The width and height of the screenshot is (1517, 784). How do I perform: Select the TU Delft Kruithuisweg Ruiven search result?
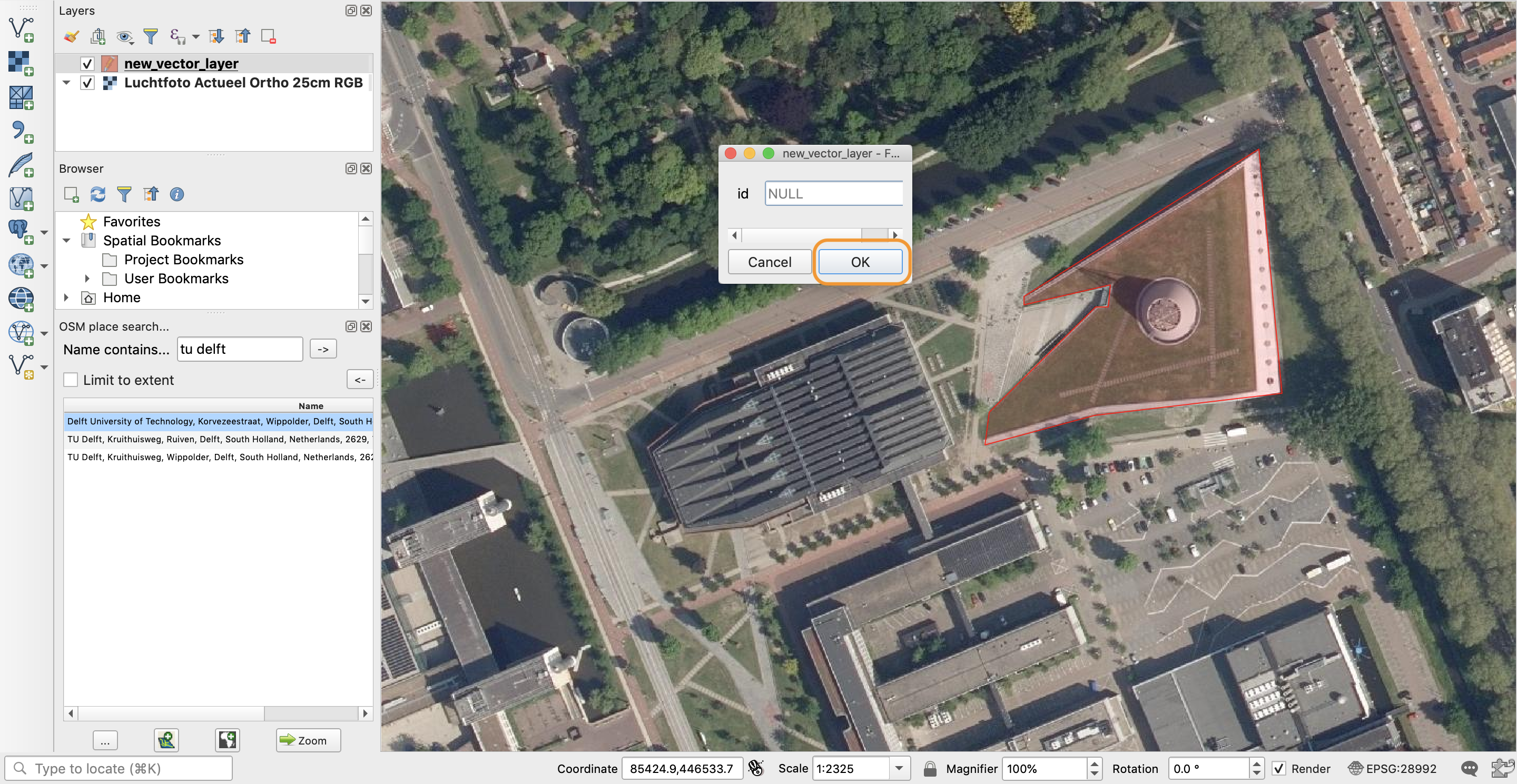click(218, 439)
